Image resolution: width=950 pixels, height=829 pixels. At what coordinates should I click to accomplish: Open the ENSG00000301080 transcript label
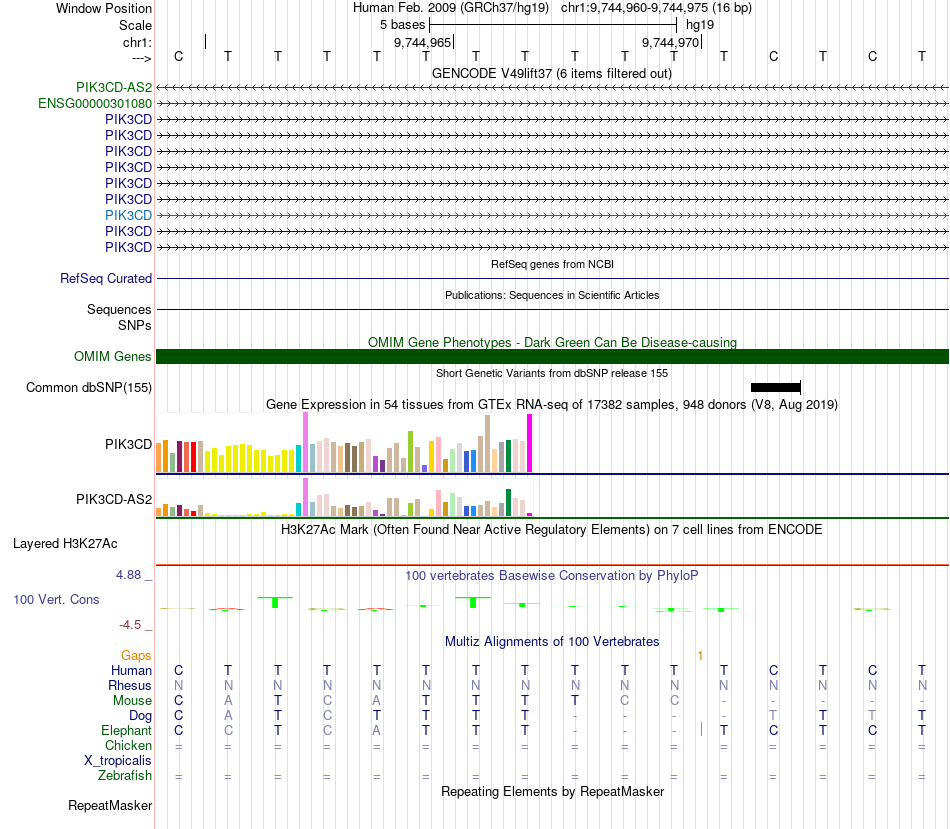point(95,104)
